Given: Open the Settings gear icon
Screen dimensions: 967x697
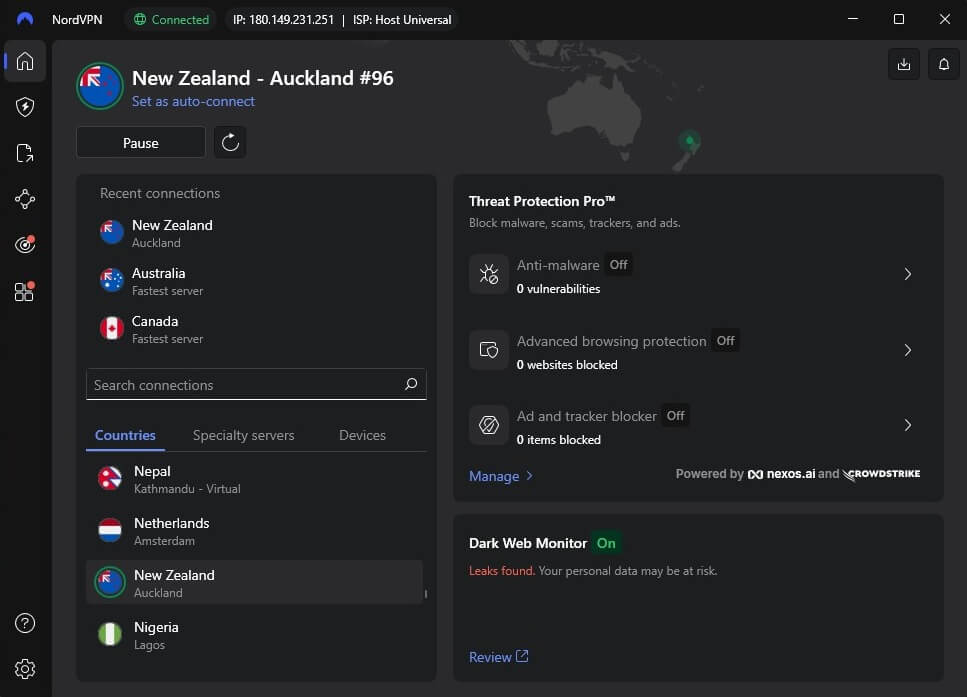Looking at the screenshot, I should click(25, 669).
